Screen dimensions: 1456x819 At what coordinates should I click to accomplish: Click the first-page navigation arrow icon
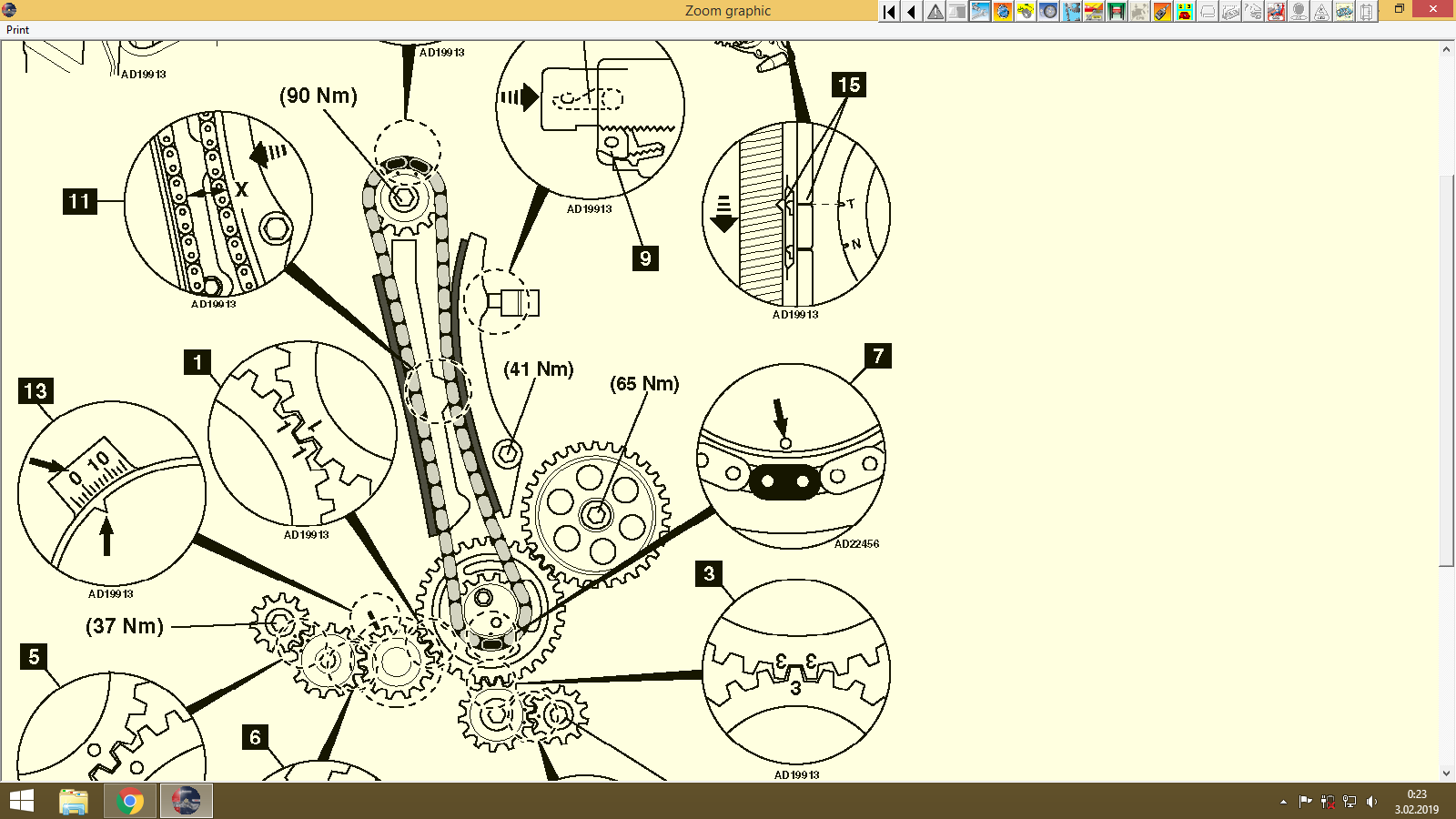pos(888,12)
